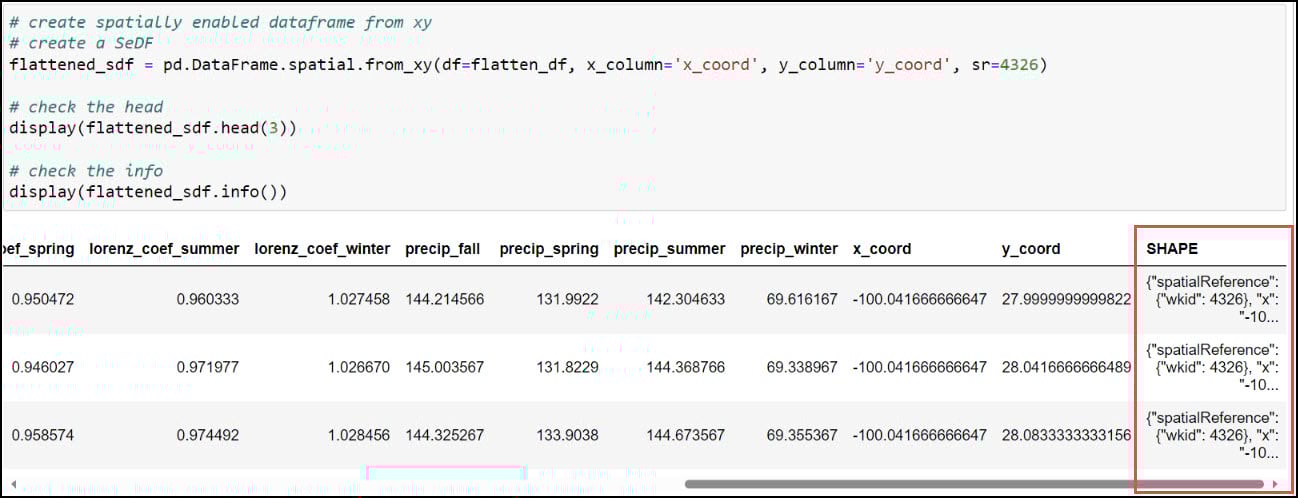Click the x_coord column header
The height and width of the screenshot is (498, 1298).
[x=881, y=249]
